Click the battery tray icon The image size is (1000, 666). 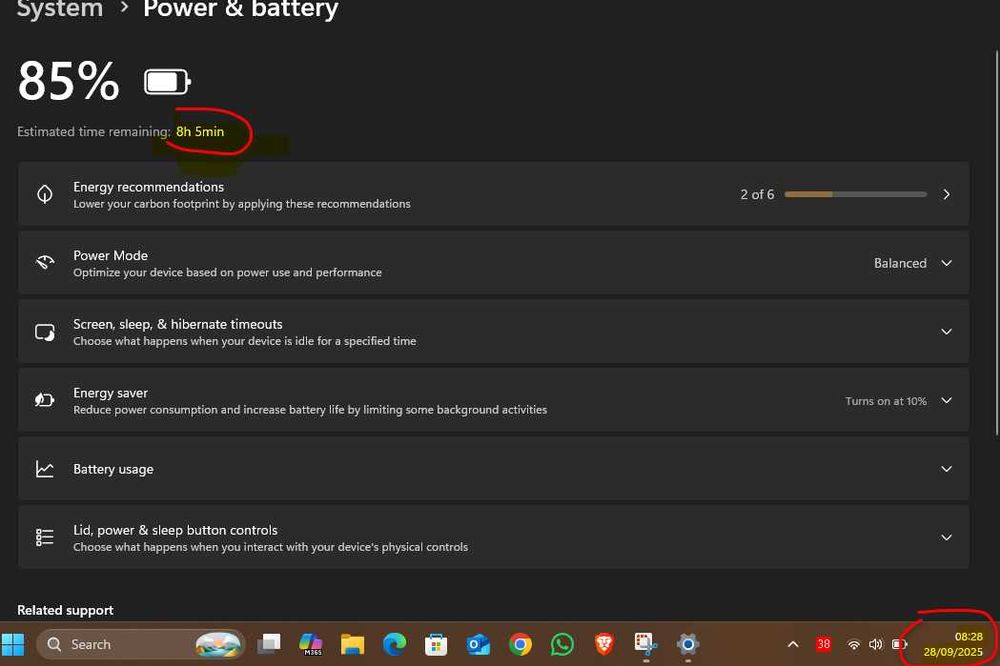[899, 644]
